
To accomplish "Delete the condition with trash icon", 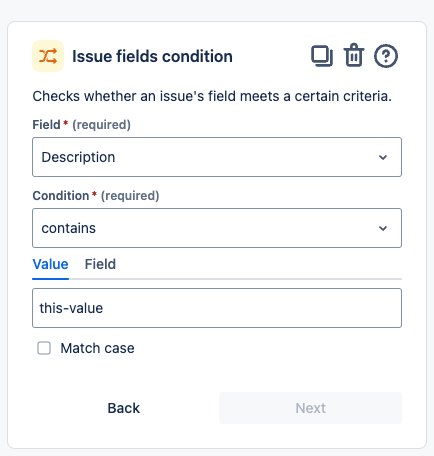I will pos(354,55).
